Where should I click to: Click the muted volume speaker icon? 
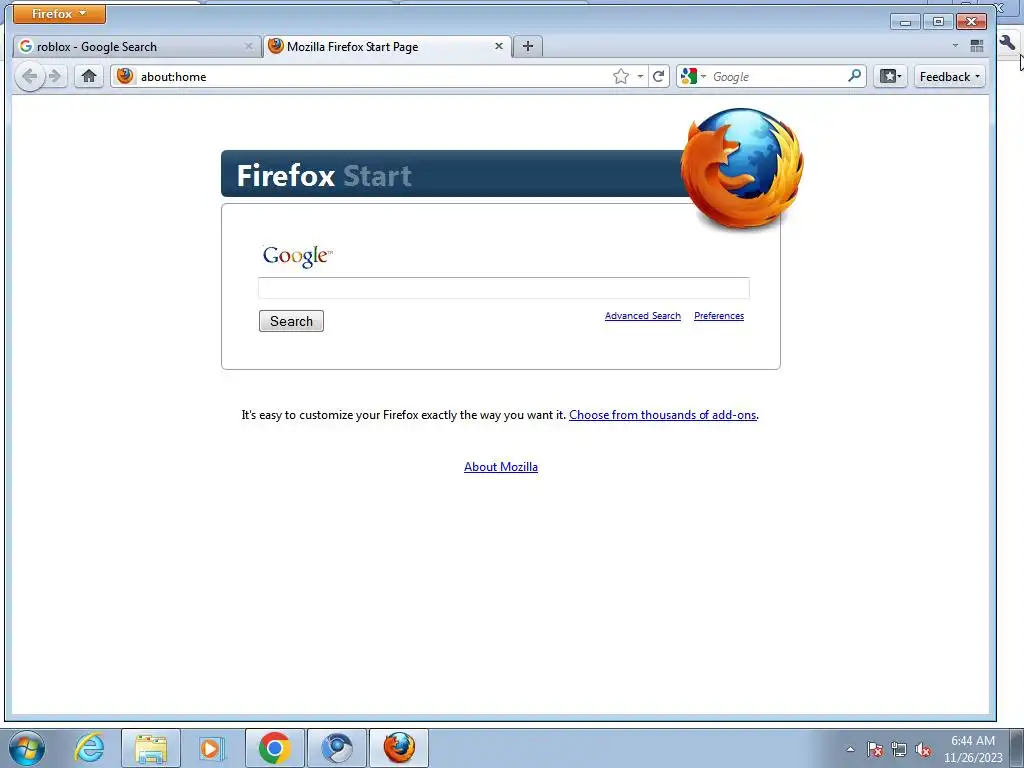923,749
